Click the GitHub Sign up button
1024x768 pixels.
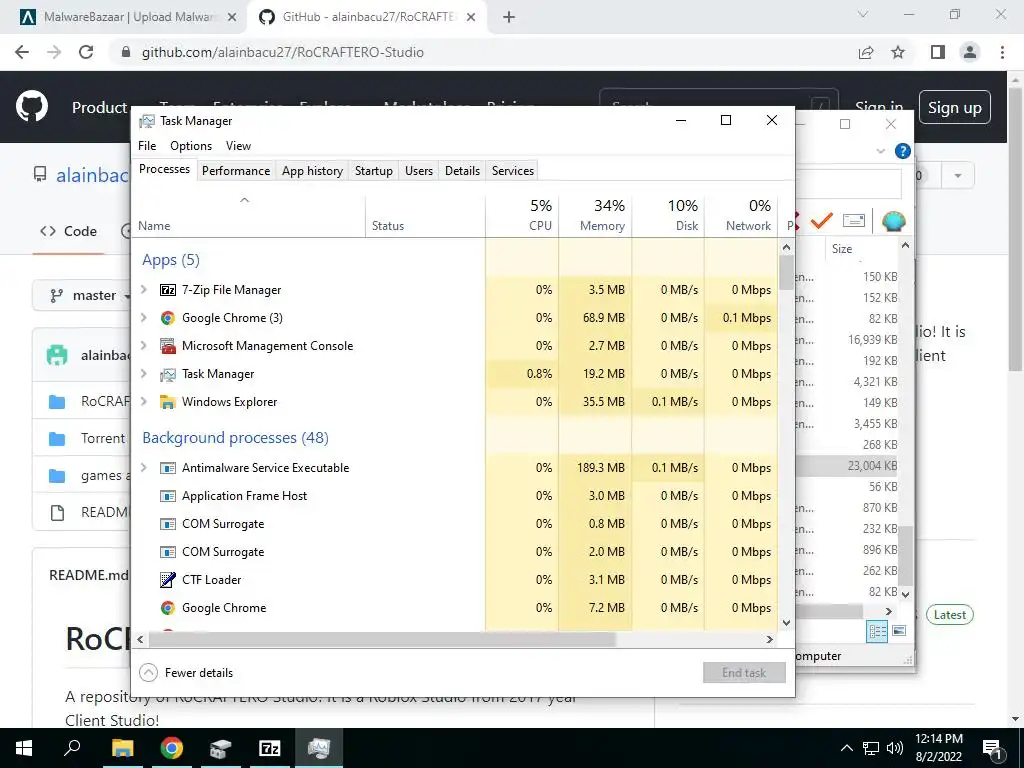click(x=954, y=107)
